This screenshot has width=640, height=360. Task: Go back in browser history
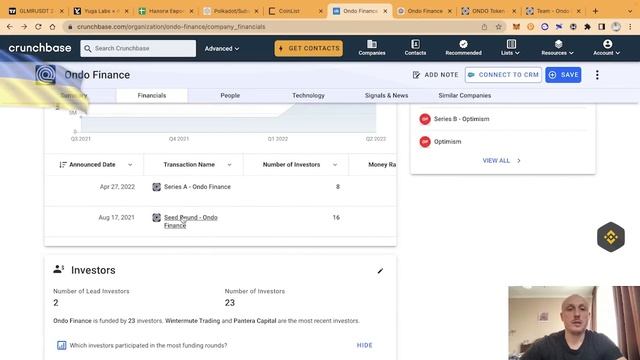click(10, 27)
